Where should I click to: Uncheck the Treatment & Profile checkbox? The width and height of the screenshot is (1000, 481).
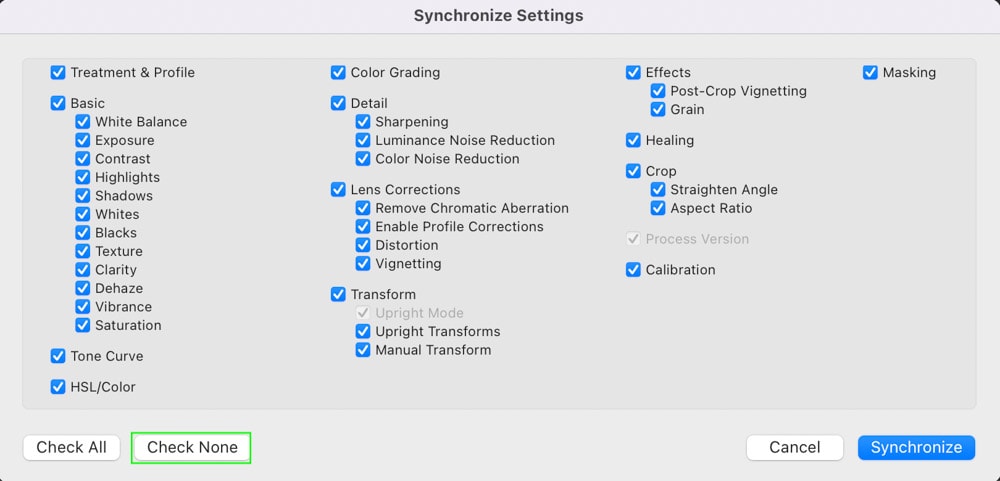click(x=58, y=73)
